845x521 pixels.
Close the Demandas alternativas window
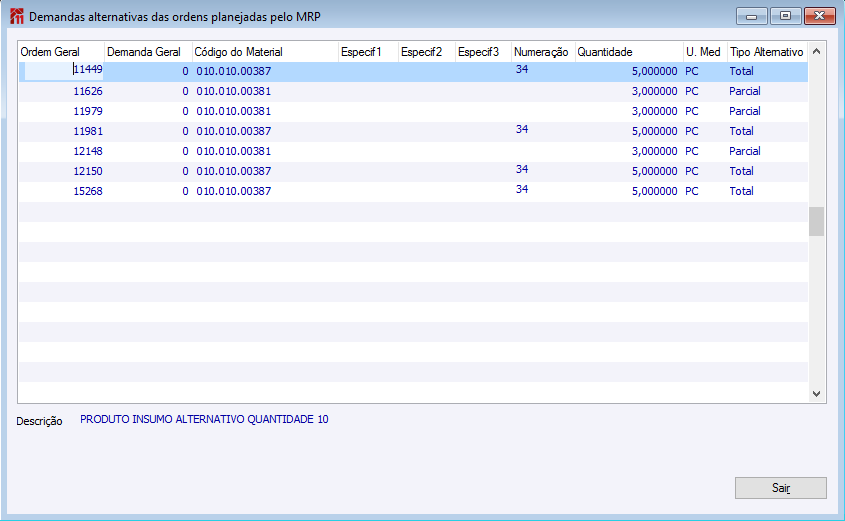click(819, 16)
